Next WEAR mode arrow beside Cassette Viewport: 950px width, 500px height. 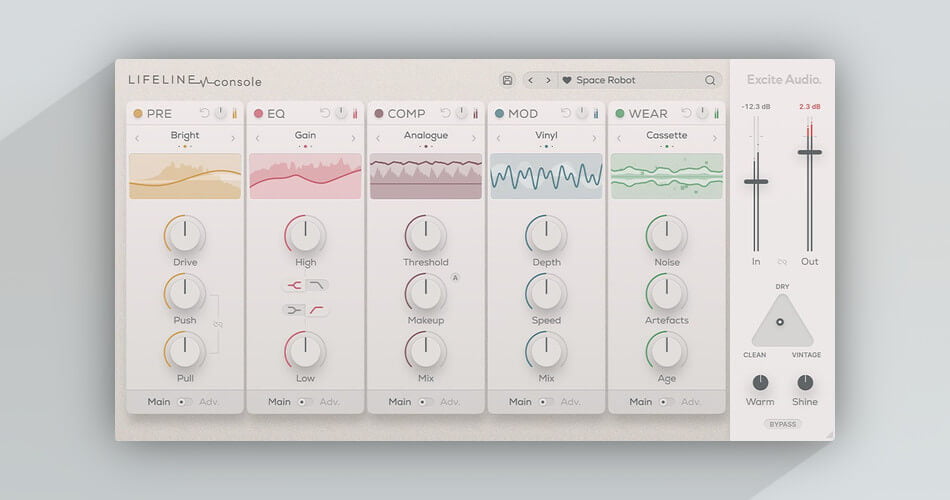714,139
